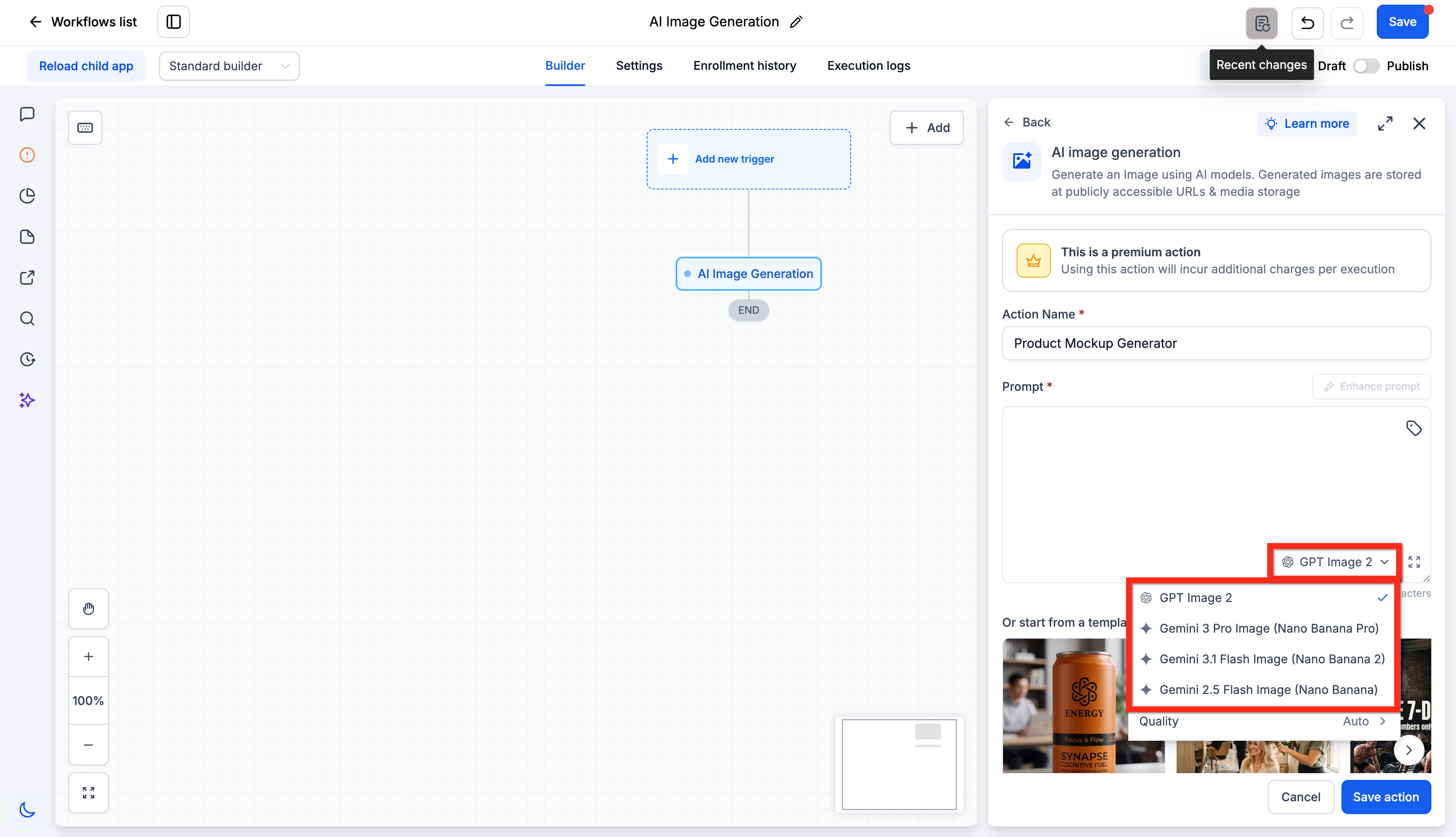Screen dimensions: 1456x837
Task: Click Reload child app
Action: click(86, 66)
